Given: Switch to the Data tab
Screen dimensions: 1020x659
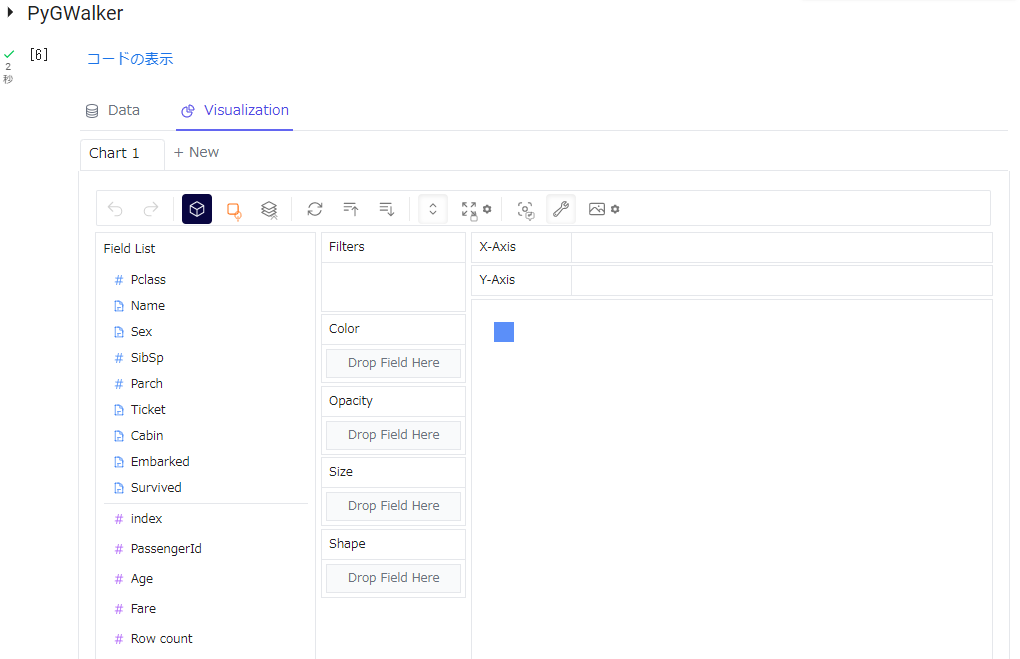Looking at the screenshot, I should point(112,110).
